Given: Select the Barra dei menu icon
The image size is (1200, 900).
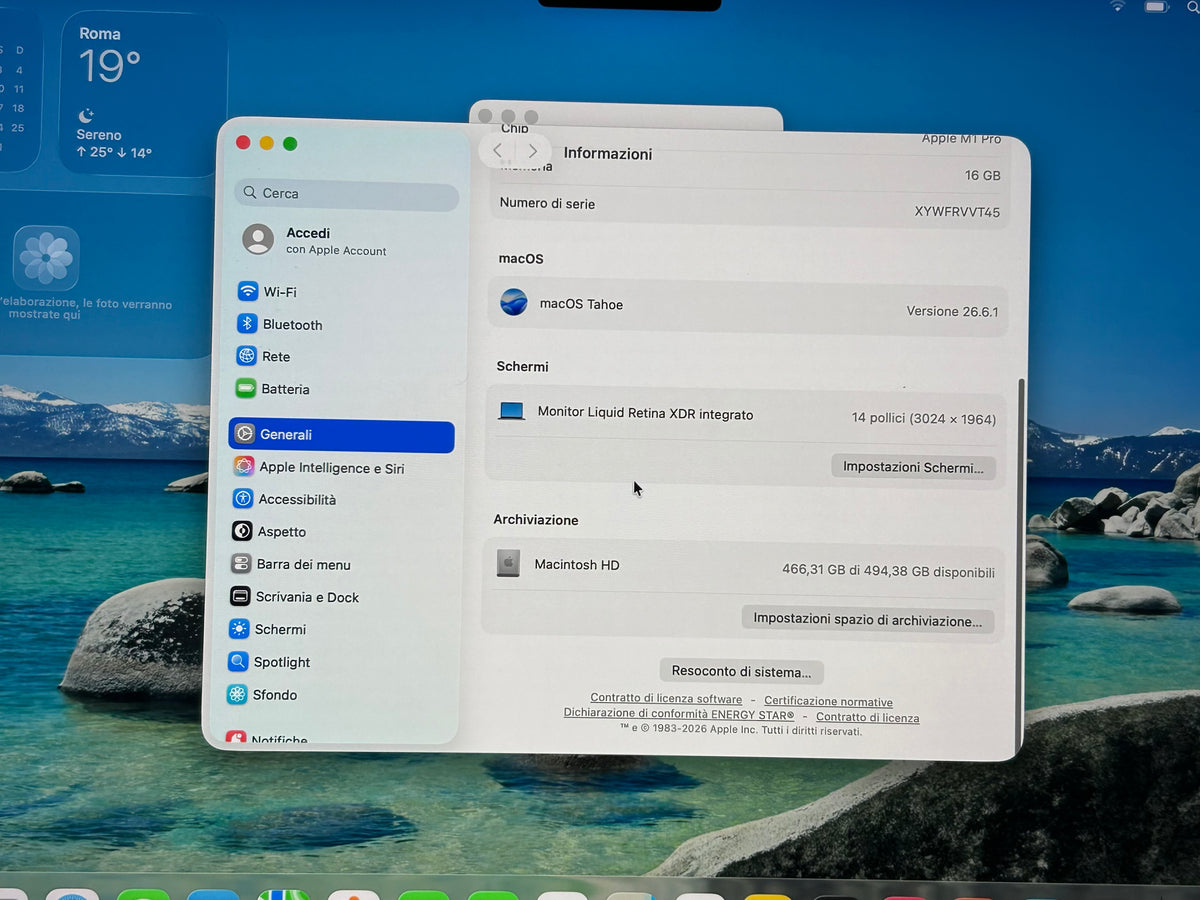Looking at the screenshot, I should (x=240, y=564).
